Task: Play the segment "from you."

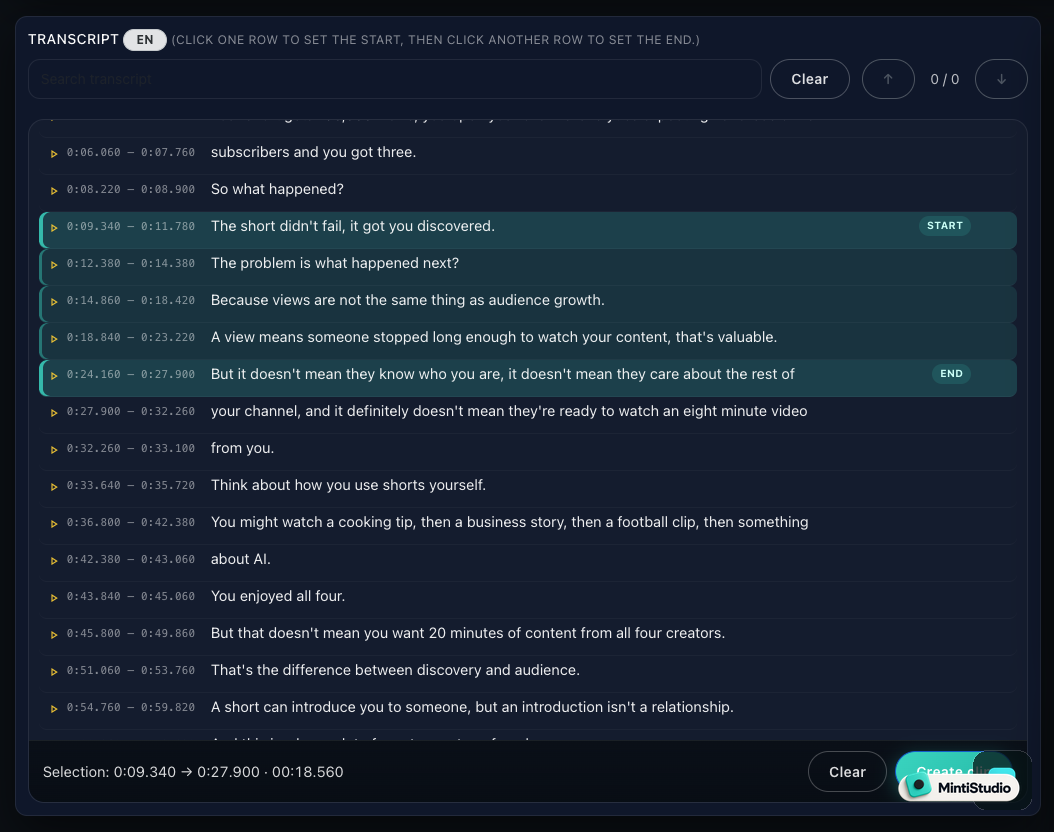Action: [x=54, y=450]
